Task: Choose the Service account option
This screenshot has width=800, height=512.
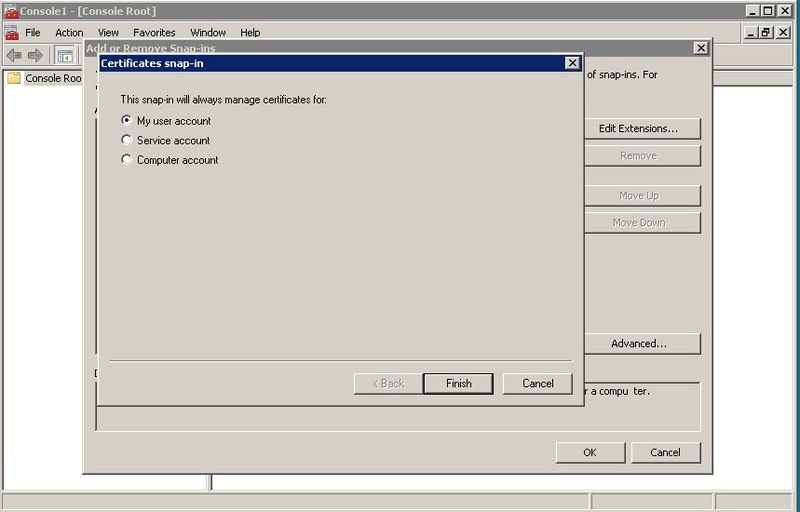Action: (x=127, y=141)
